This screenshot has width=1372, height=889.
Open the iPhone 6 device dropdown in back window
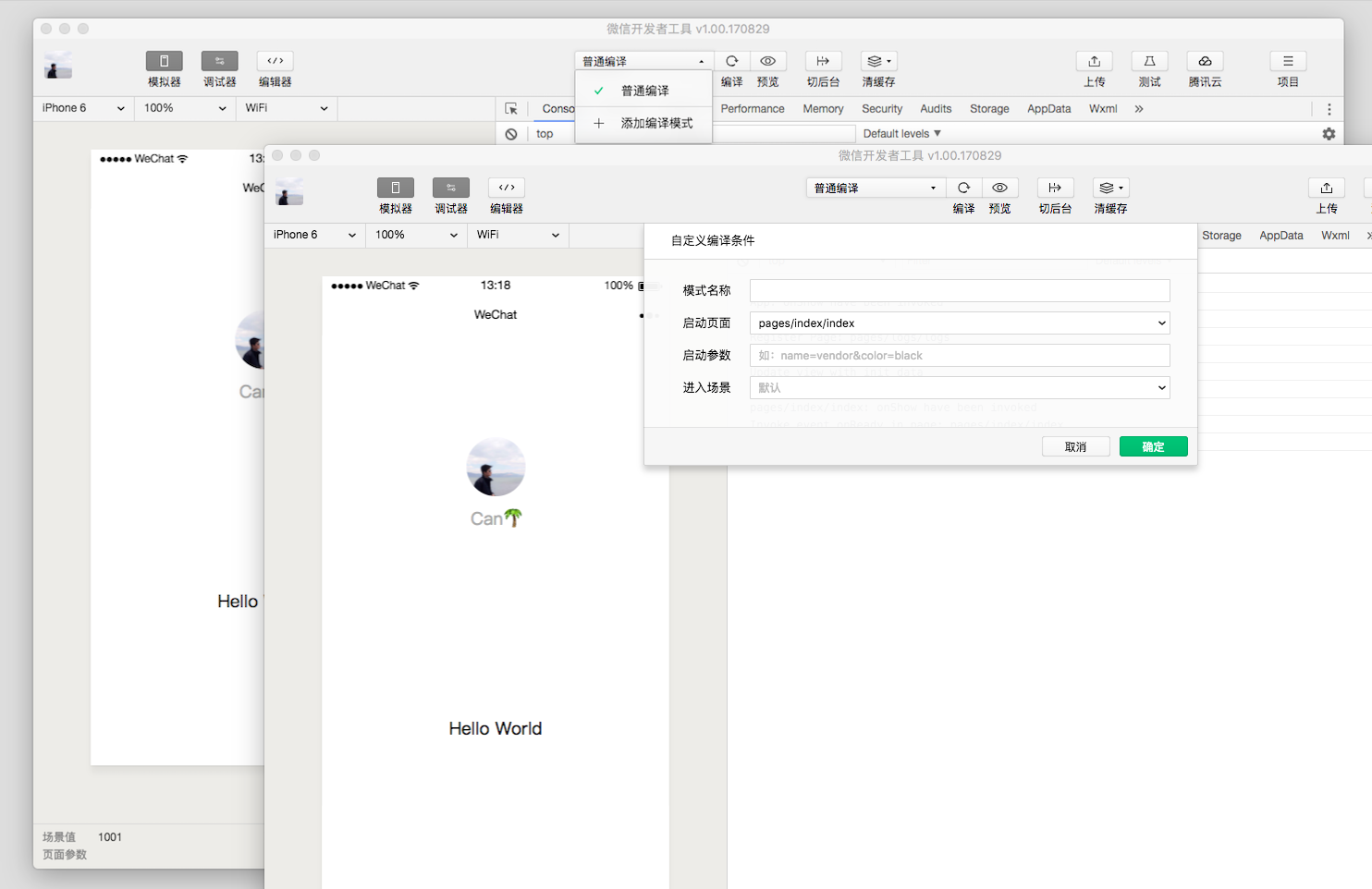(82, 108)
